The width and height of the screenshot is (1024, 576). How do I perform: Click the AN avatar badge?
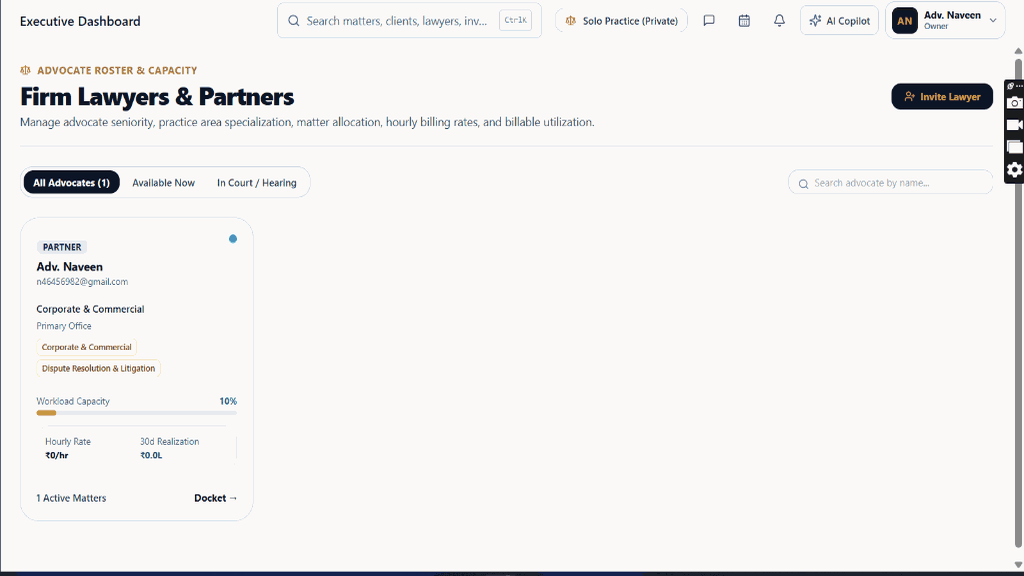tap(904, 21)
